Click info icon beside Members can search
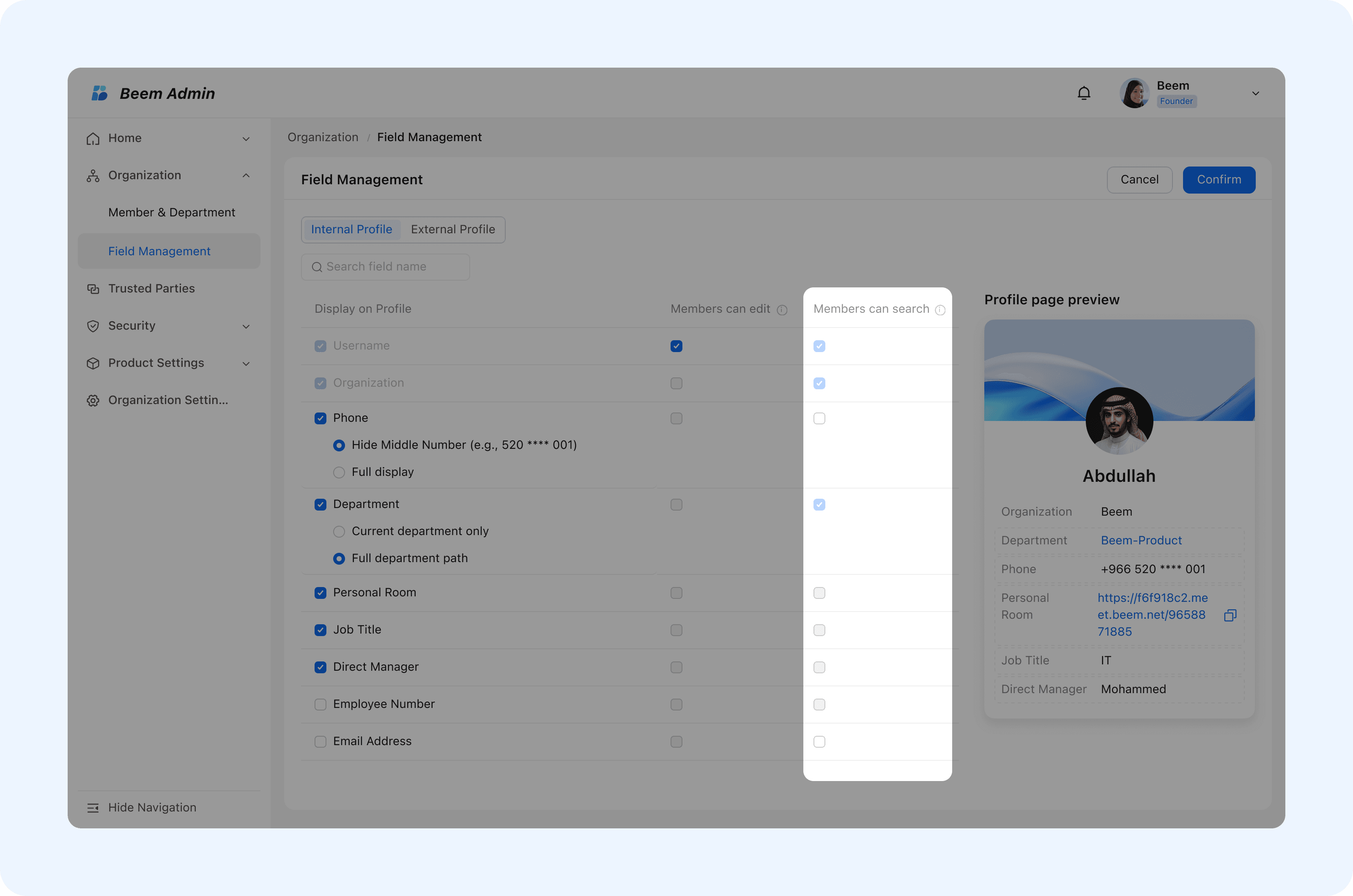The height and width of the screenshot is (896, 1353). [940, 310]
